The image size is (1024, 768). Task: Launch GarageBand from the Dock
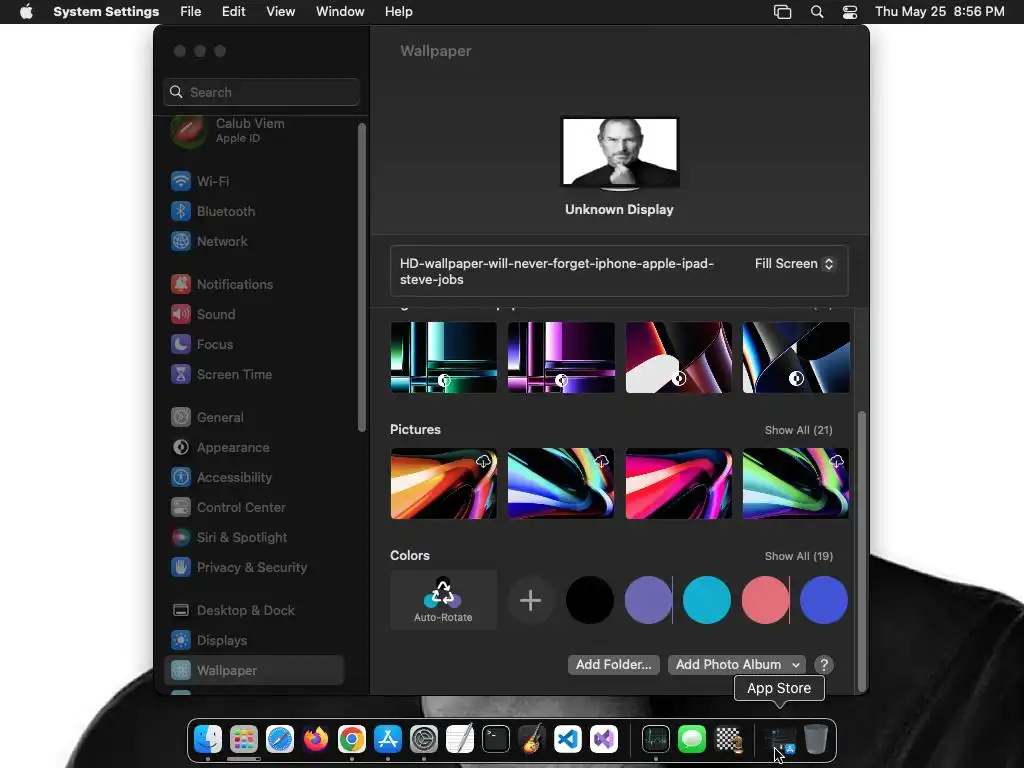[532, 739]
